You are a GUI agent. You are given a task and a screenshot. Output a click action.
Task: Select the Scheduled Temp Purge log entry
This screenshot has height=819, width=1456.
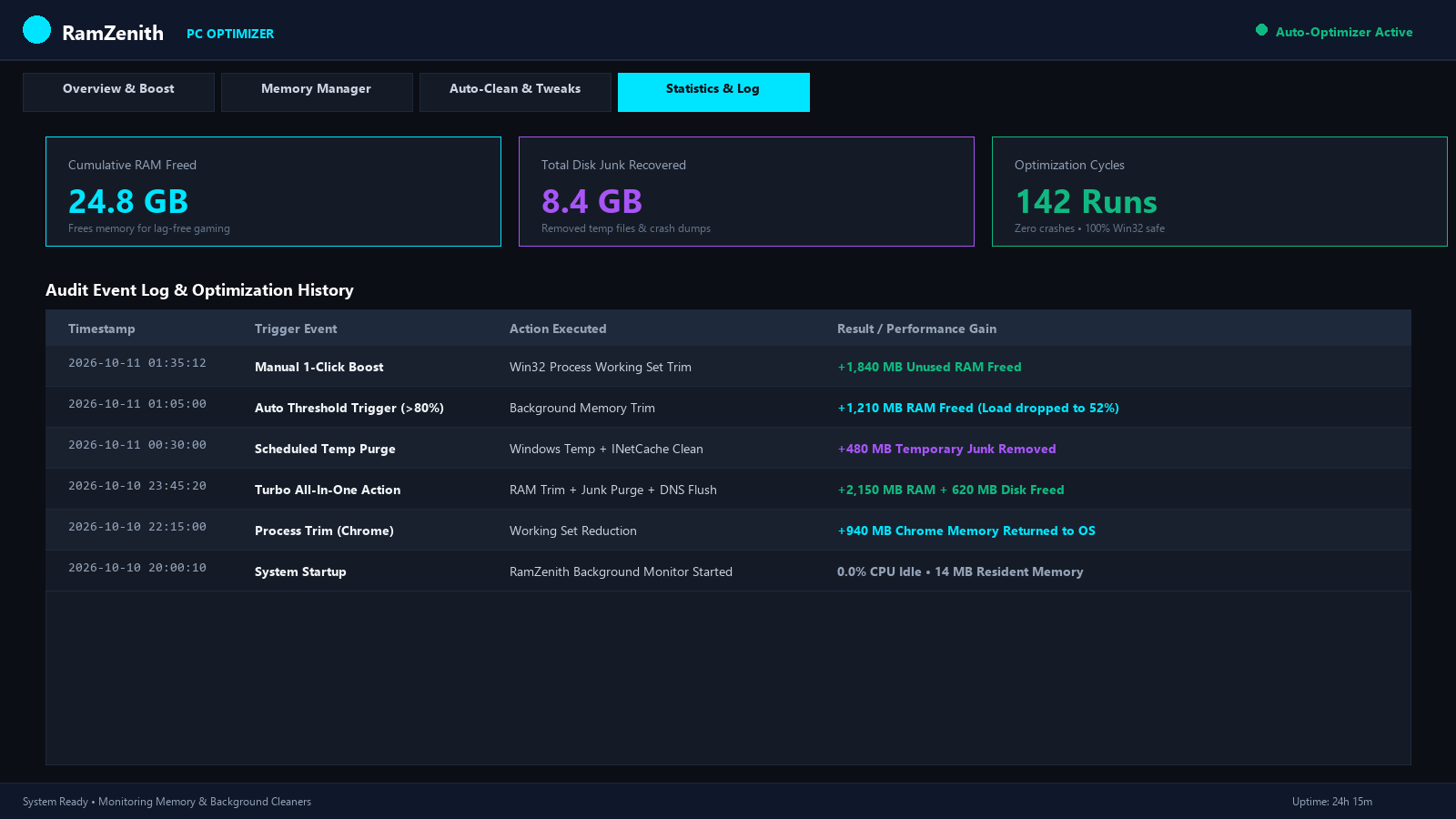728,449
